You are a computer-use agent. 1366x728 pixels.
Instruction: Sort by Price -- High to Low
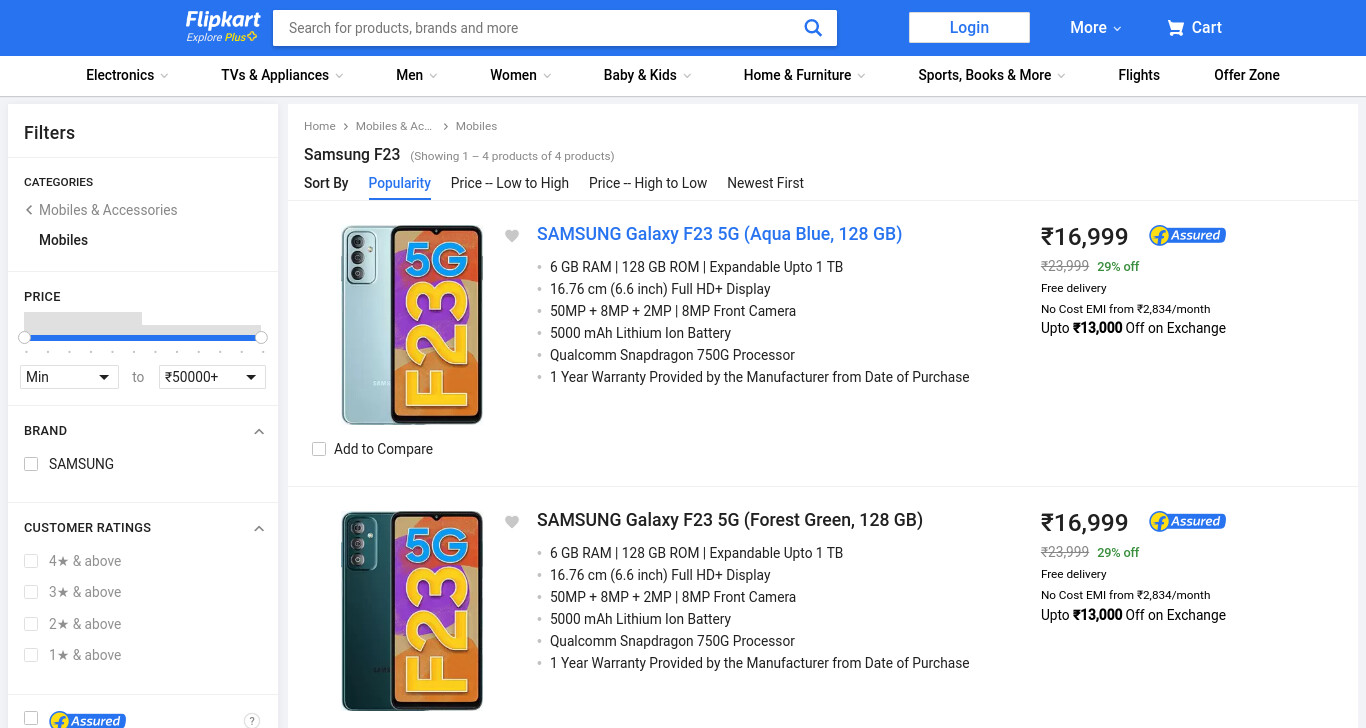point(648,183)
